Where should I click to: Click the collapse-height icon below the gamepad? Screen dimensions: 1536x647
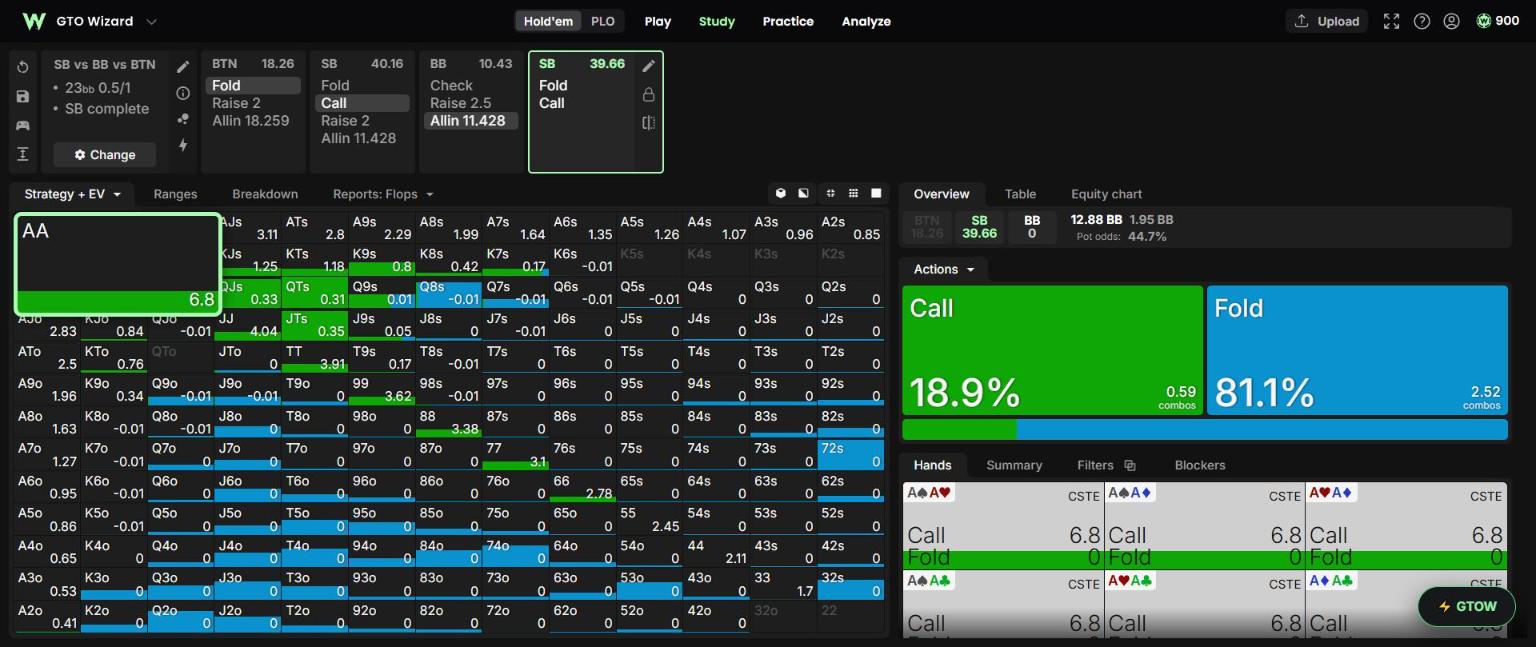(x=23, y=154)
